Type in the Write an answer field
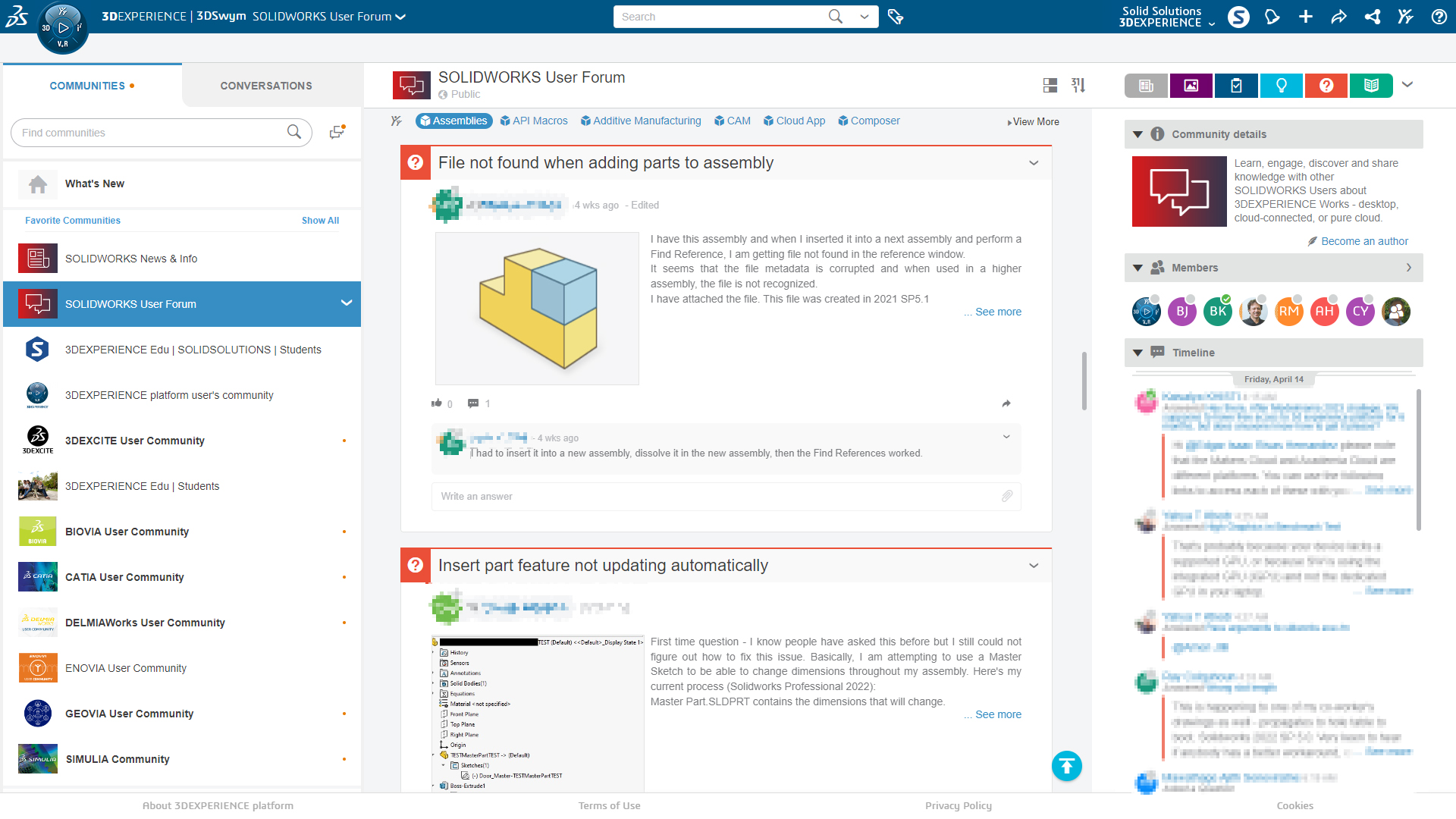Viewport: 1456px width, 819px height. [682, 497]
